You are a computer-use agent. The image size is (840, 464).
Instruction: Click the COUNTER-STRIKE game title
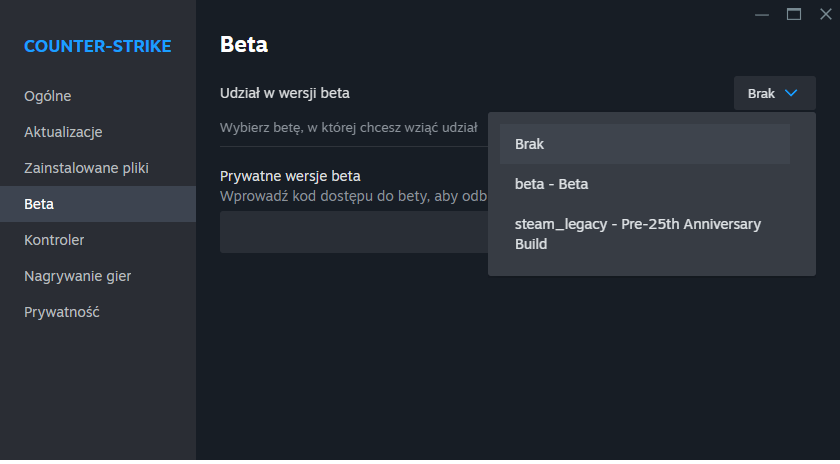(97, 46)
